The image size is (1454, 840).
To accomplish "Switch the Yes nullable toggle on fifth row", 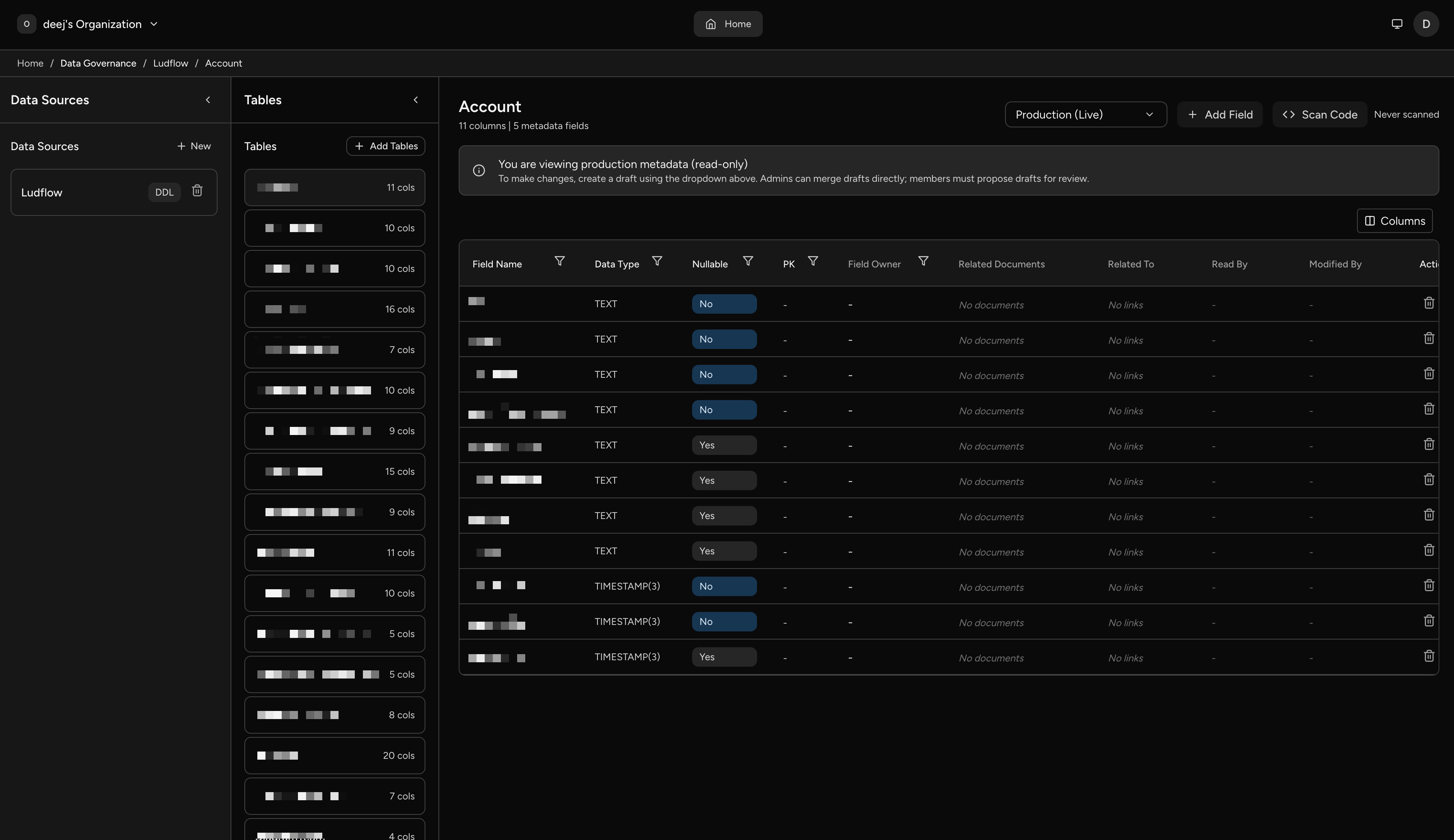I will pyautogui.click(x=724, y=445).
